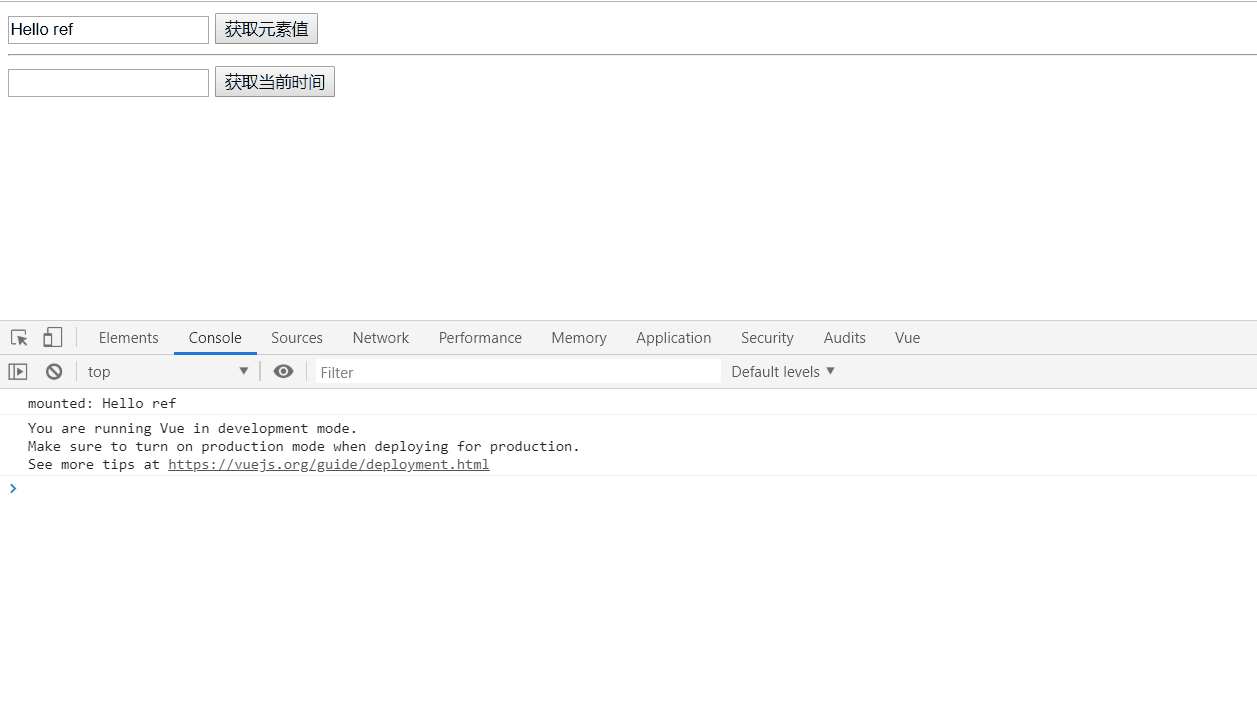Toggle the live expression eye icon

pos(284,372)
